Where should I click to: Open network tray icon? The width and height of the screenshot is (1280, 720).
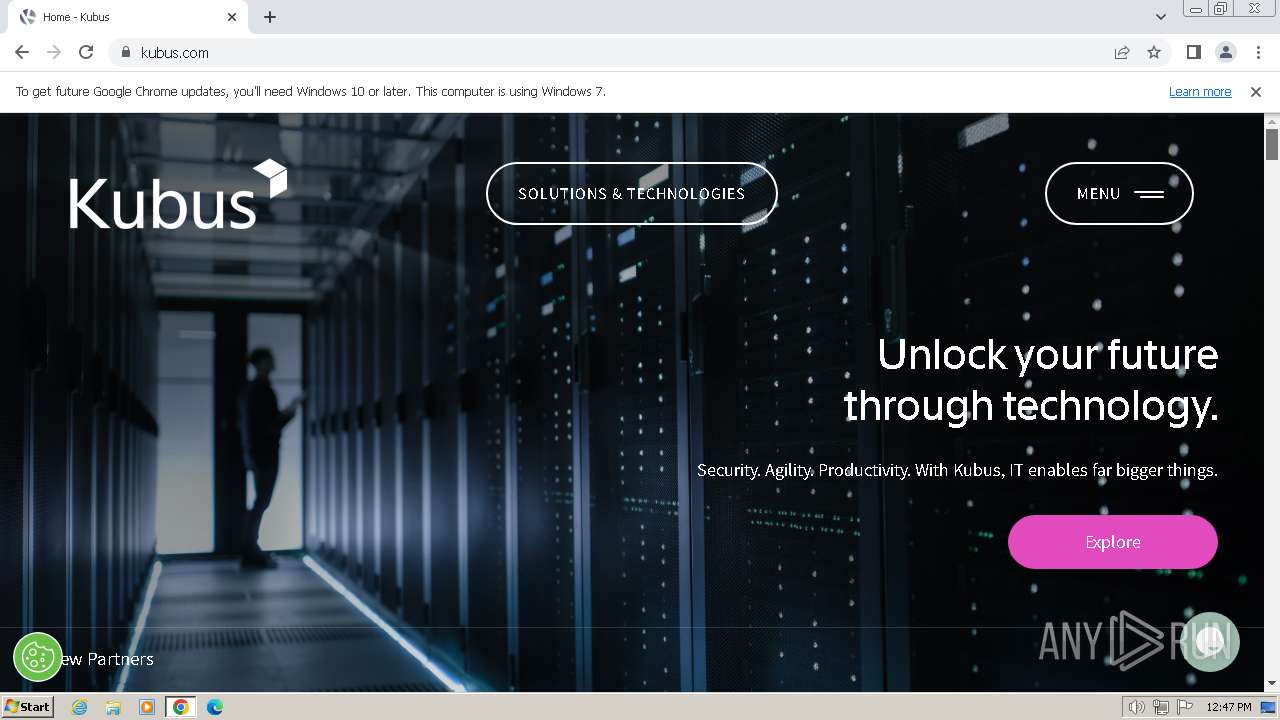click(x=1161, y=707)
